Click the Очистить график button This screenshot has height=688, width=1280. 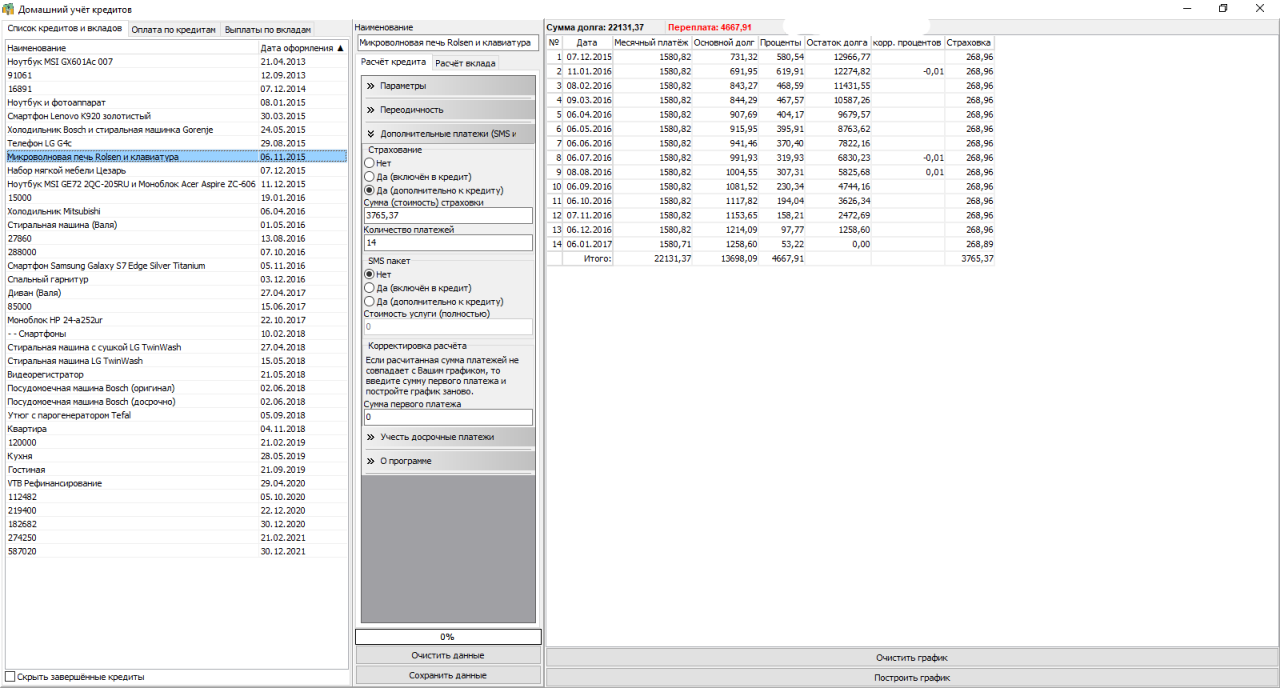911,658
